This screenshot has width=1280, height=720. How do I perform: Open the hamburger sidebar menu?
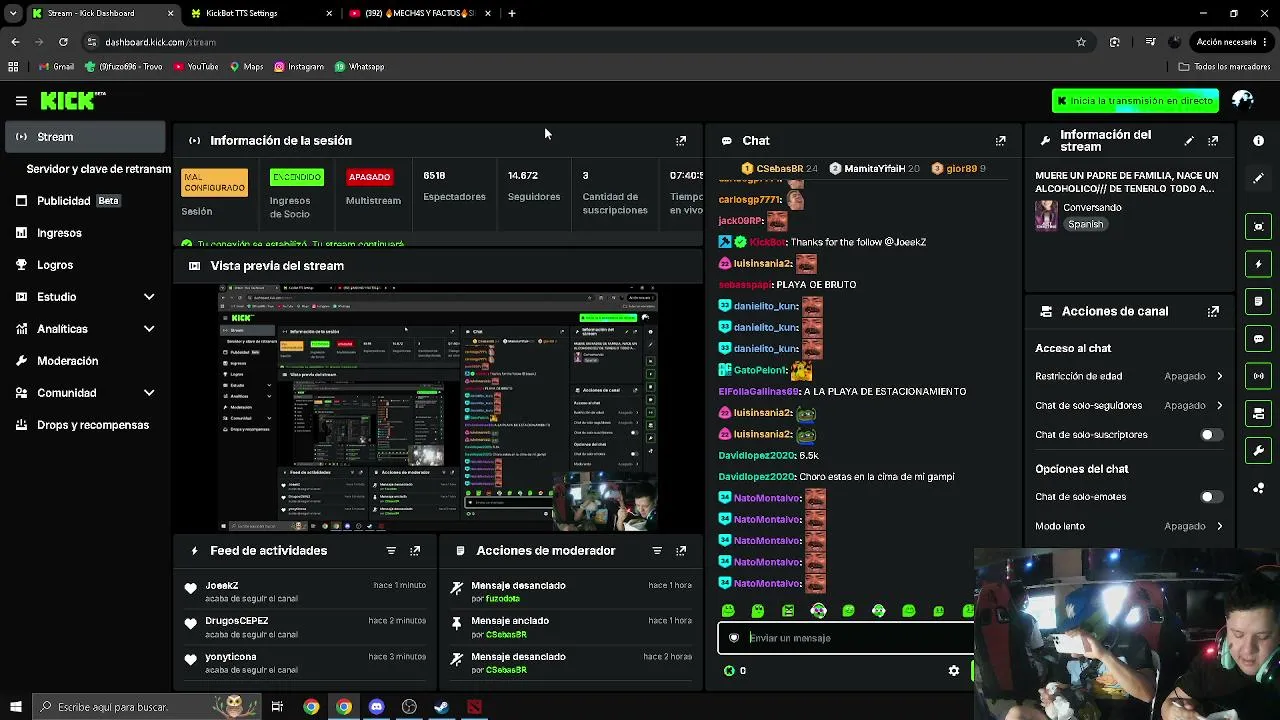tap(21, 101)
